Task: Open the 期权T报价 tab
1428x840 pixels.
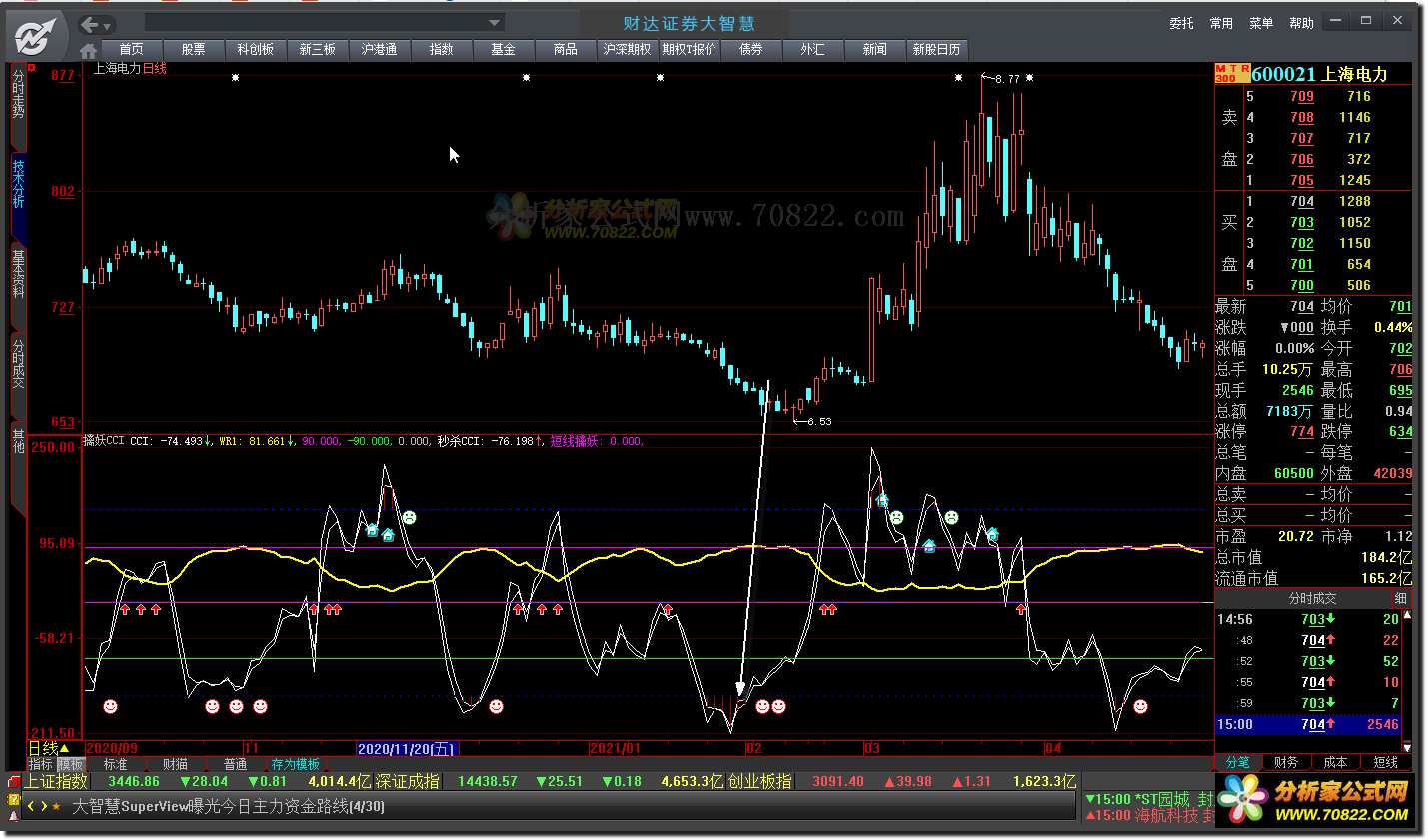Action: pyautogui.click(x=689, y=49)
